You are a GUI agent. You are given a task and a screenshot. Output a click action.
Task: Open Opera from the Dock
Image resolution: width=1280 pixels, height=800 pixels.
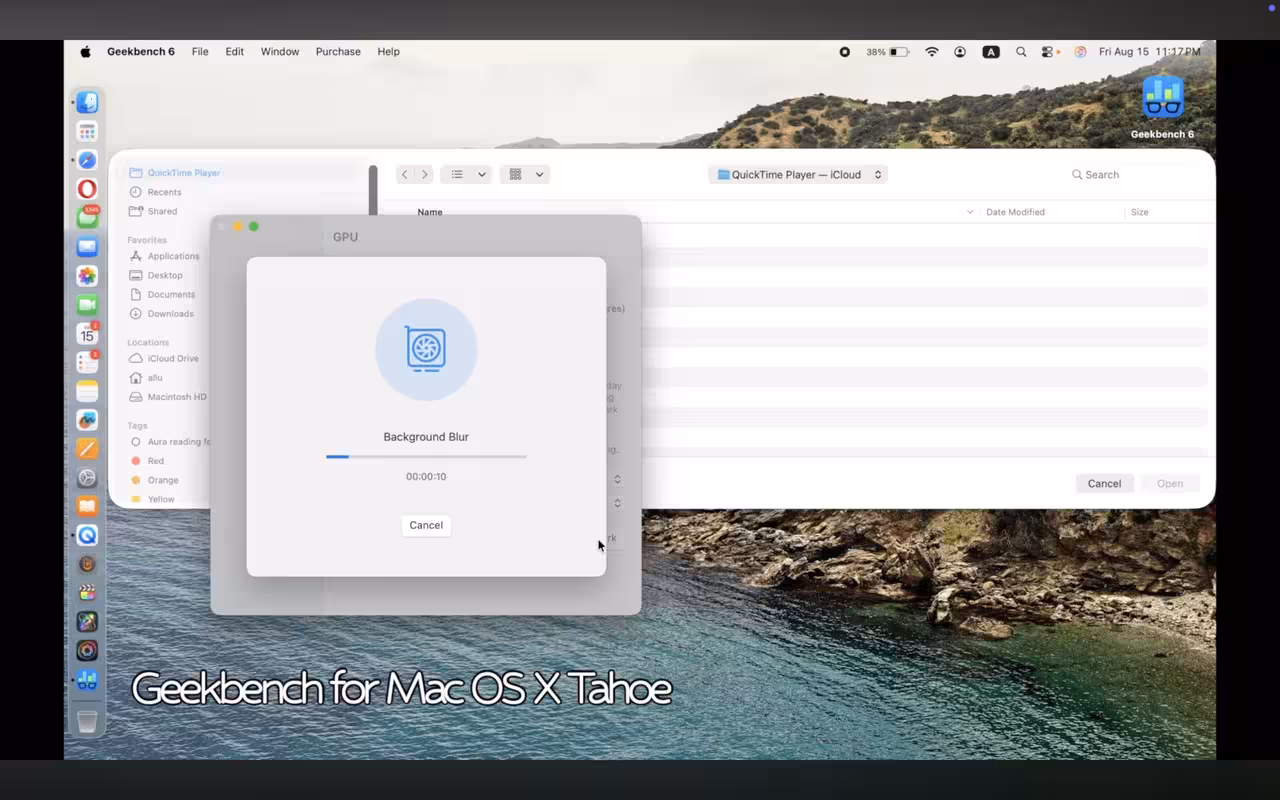pyautogui.click(x=87, y=189)
